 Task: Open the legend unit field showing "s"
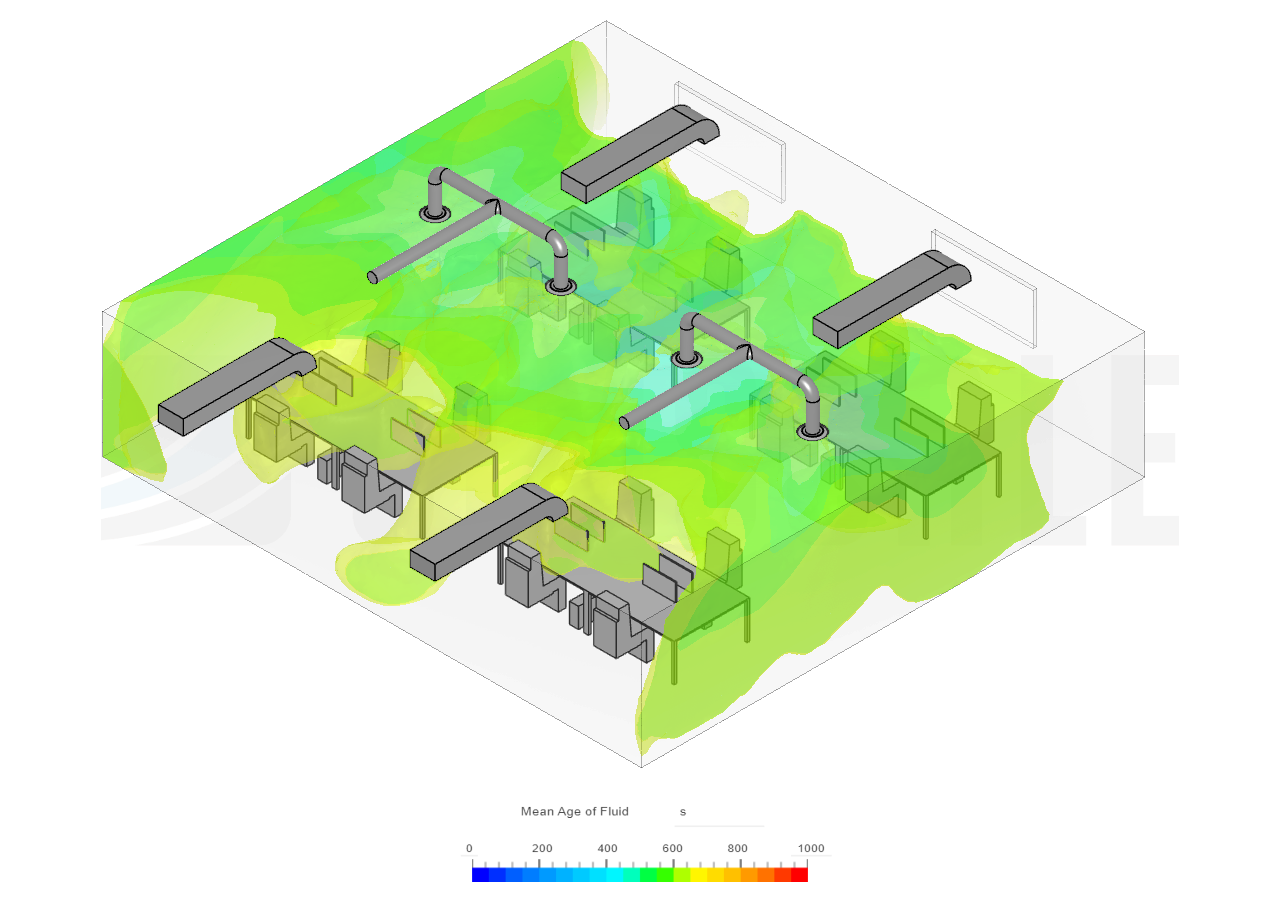[718, 812]
